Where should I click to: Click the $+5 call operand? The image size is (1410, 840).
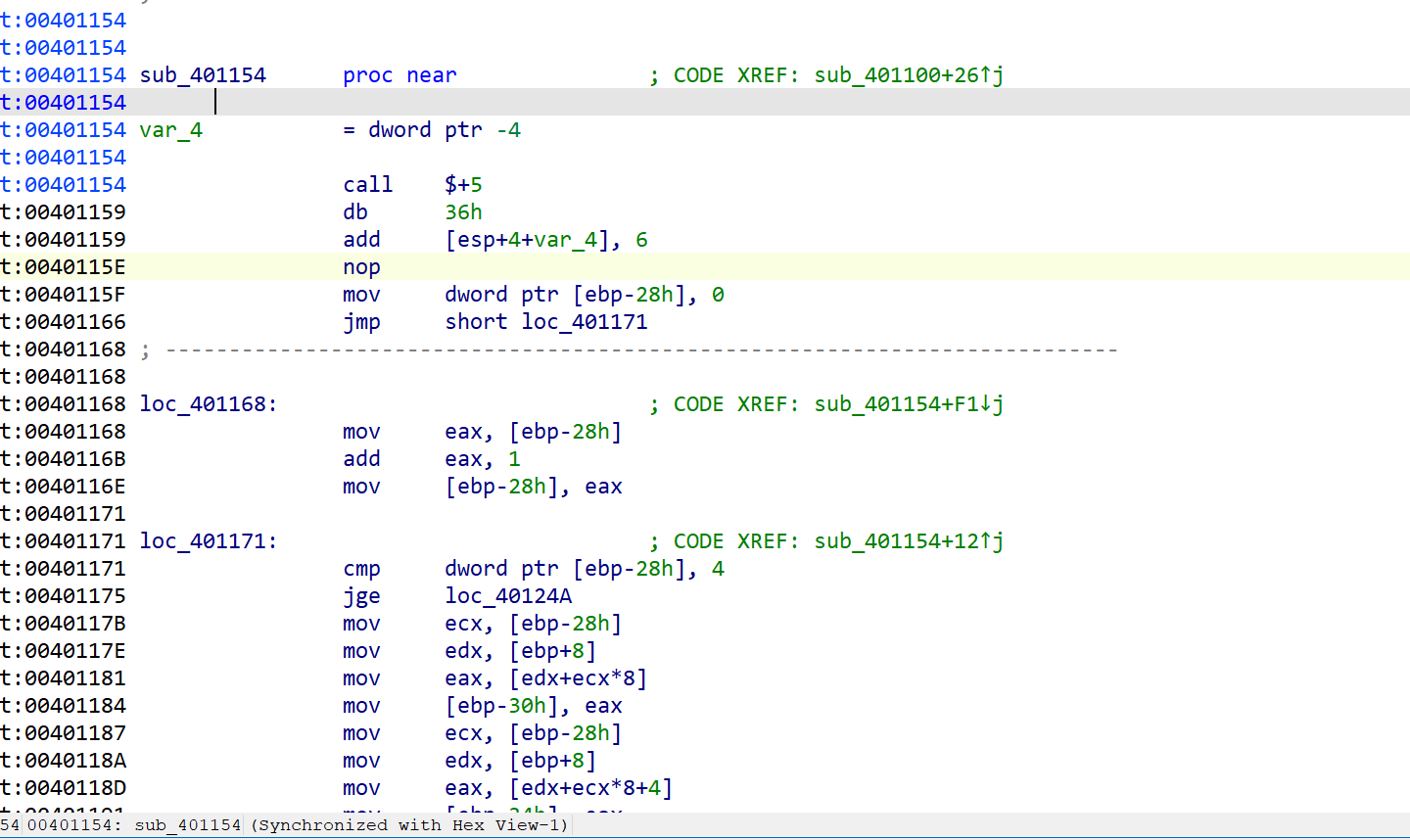tap(463, 185)
